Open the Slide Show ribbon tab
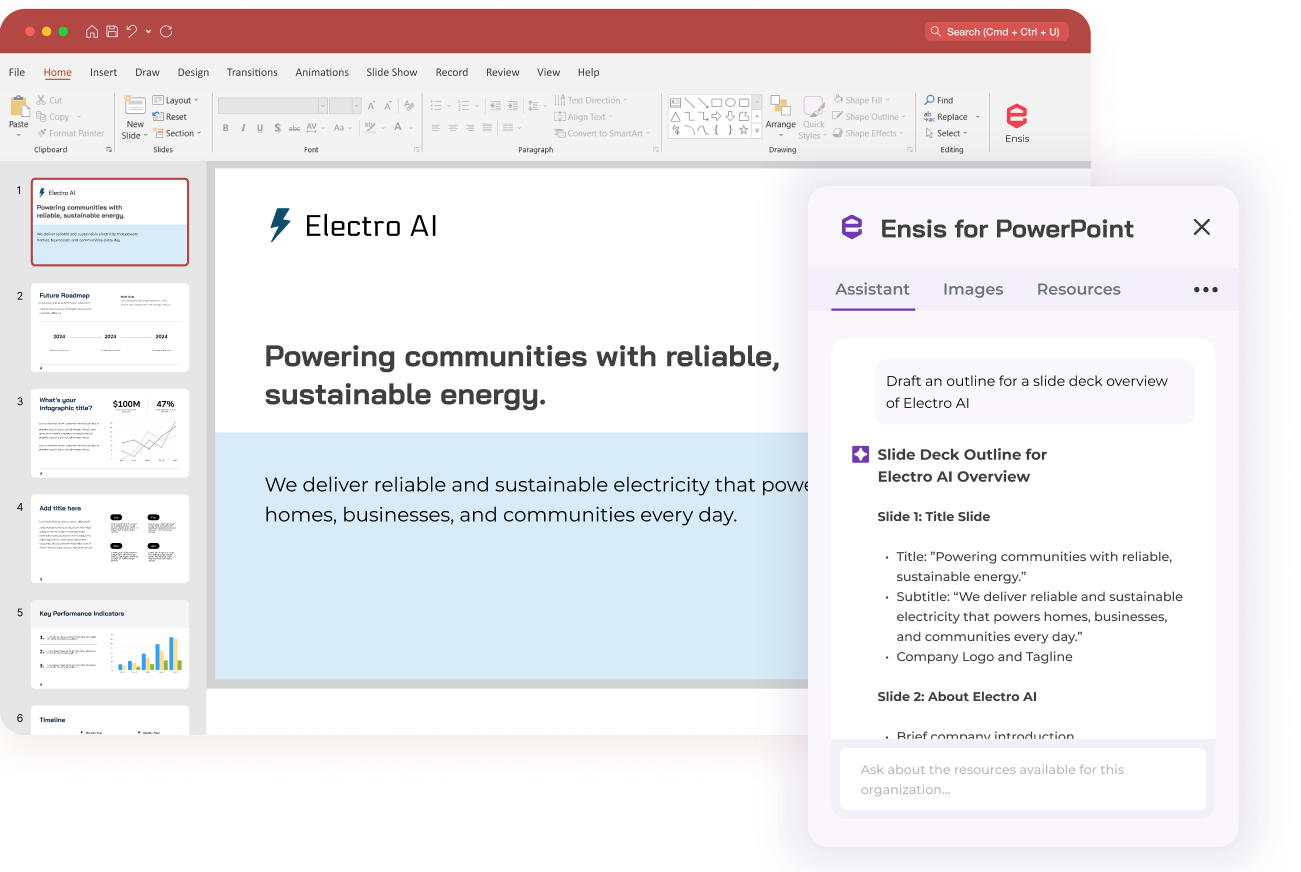This screenshot has width=1301, height=872. pyautogui.click(x=392, y=72)
